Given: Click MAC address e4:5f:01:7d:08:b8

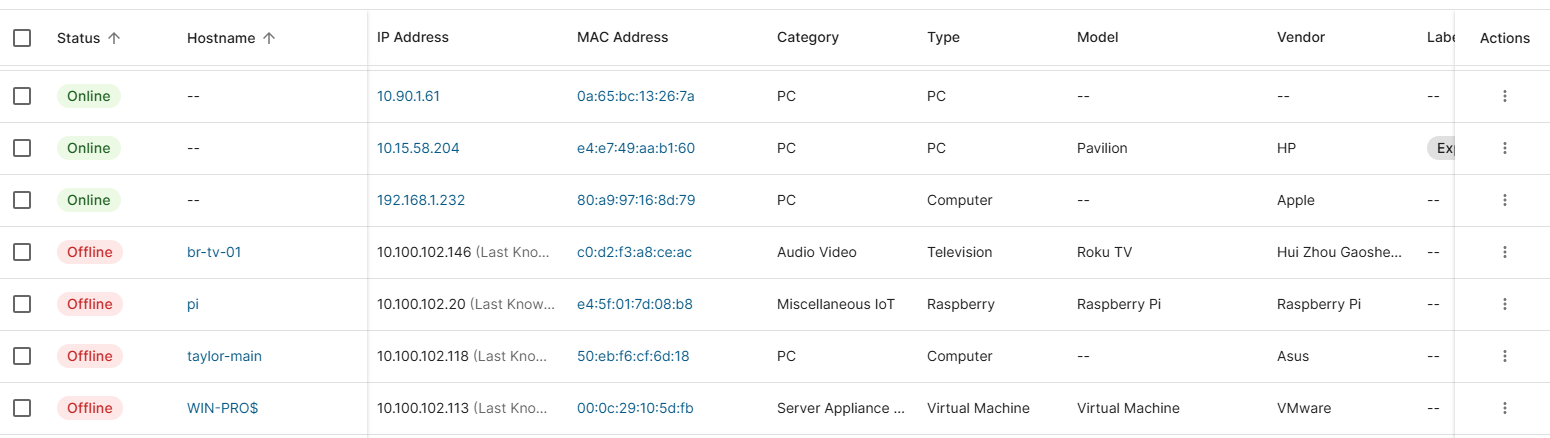Looking at the screenshot, I should [x=634, y=304].
